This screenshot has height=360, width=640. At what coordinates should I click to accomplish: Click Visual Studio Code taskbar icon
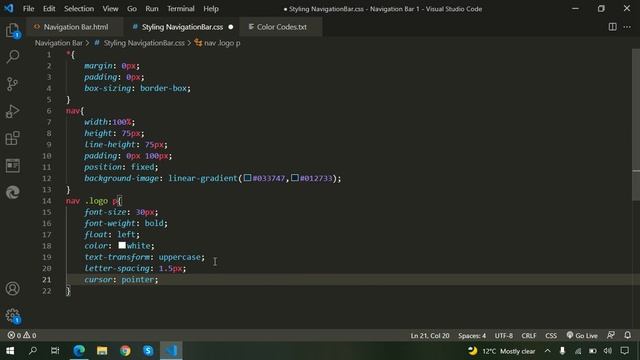pyautogui.click(x=171, y=351)
